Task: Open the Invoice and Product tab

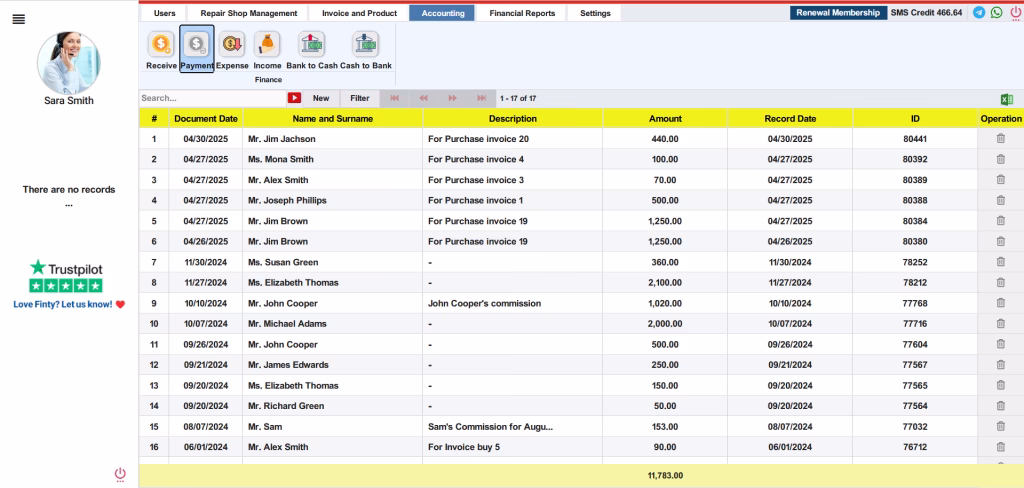Action: coord(359,13)
